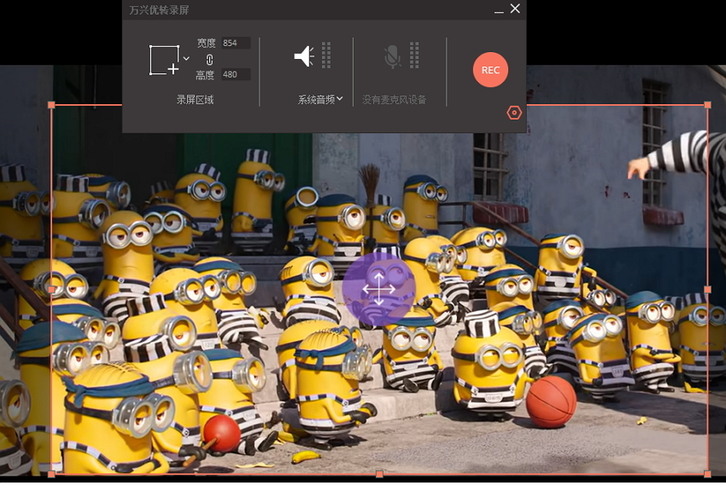This screenshot has height=491, width=726.
Task: Click the purple move crosshair handle
Action: pos(379,290)
